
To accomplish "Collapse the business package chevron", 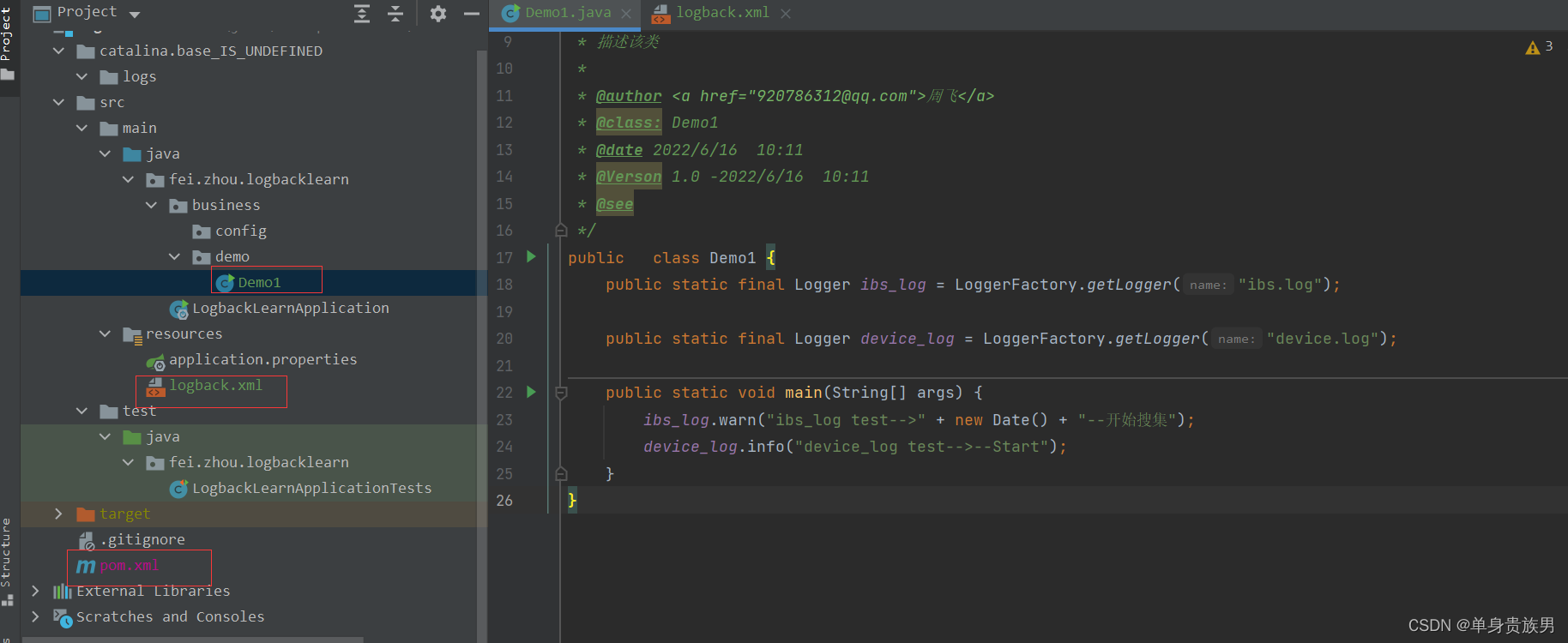I will coord(151,206).
